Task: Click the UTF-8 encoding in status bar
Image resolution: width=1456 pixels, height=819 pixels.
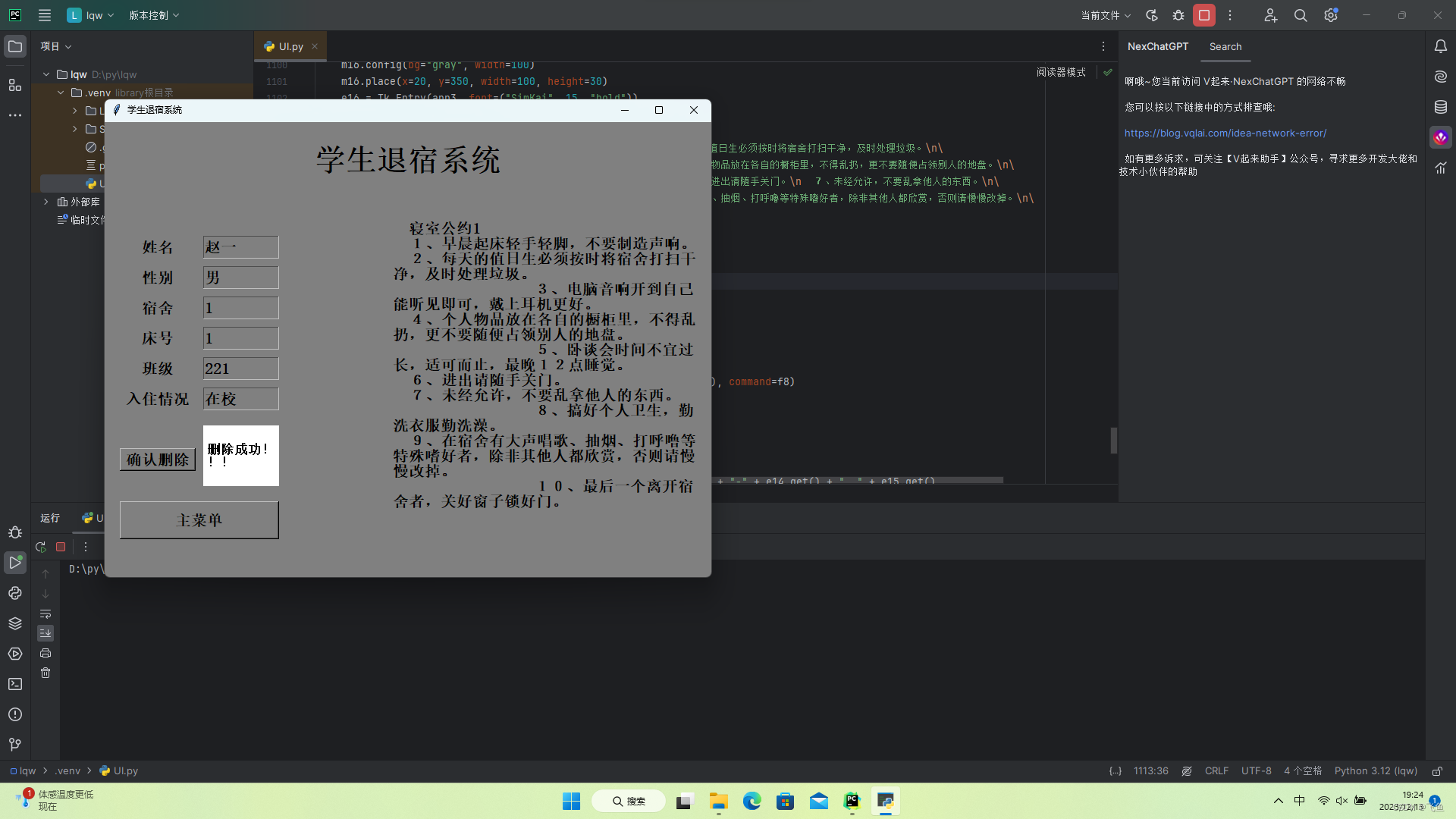Action: 1257,770
